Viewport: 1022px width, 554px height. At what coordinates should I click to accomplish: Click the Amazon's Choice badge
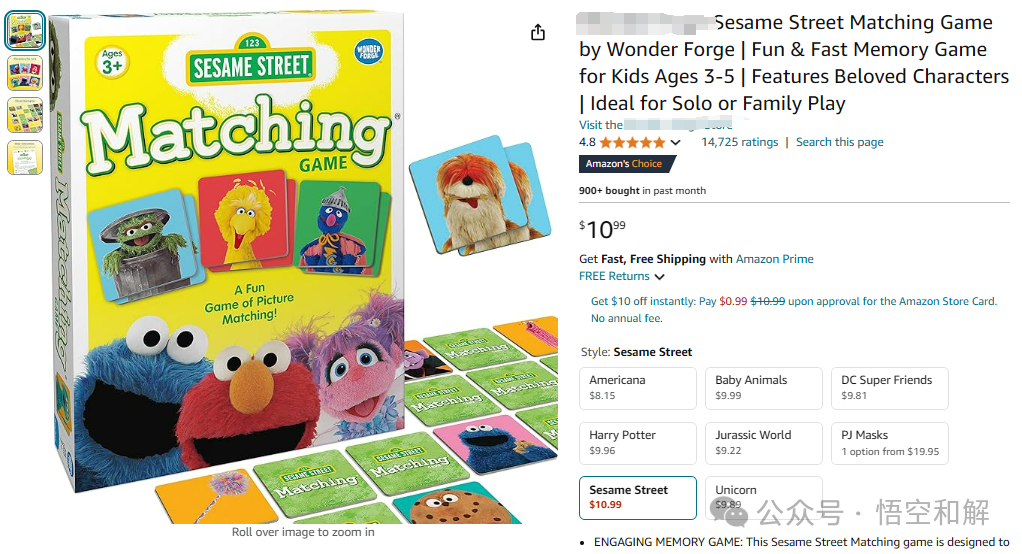pos(626,164)
